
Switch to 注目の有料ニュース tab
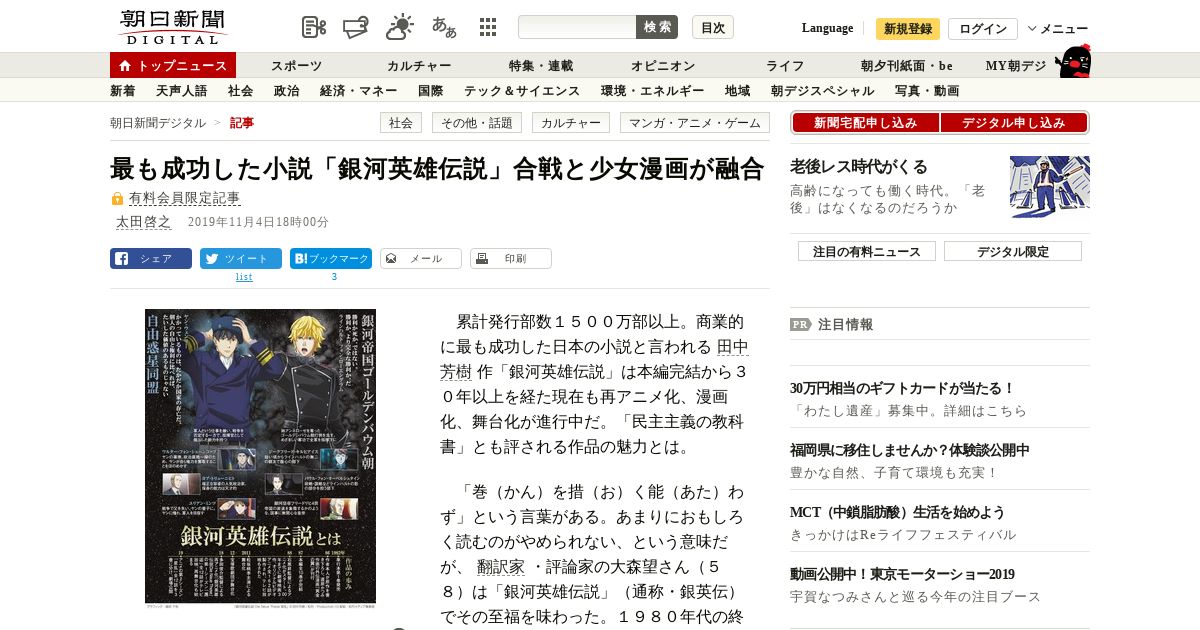(x=867, y=251)
